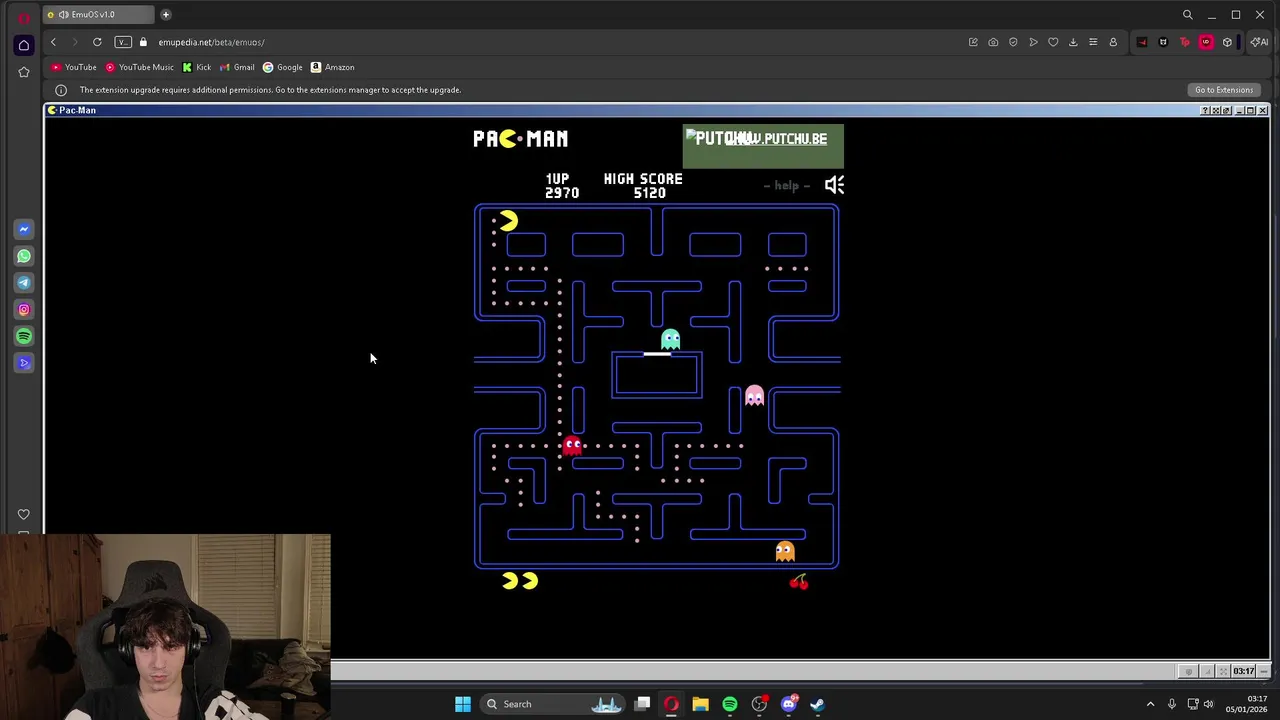Open Google bookmark

pos(283,67)
